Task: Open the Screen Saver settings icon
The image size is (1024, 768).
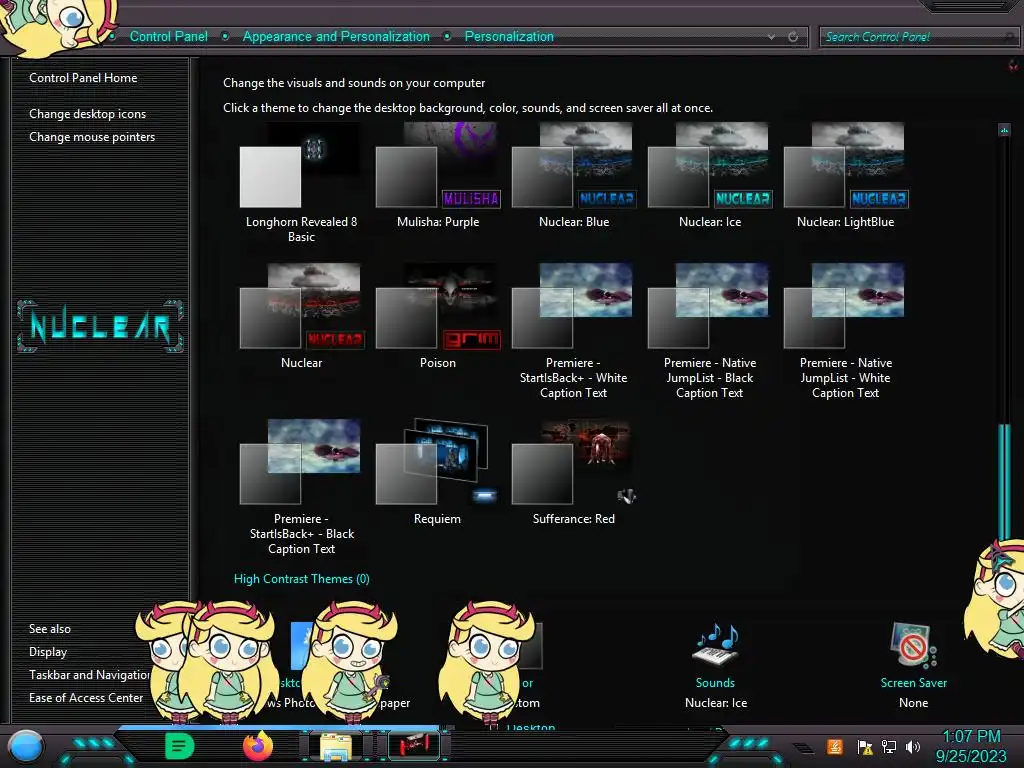Action: [913, 645]
